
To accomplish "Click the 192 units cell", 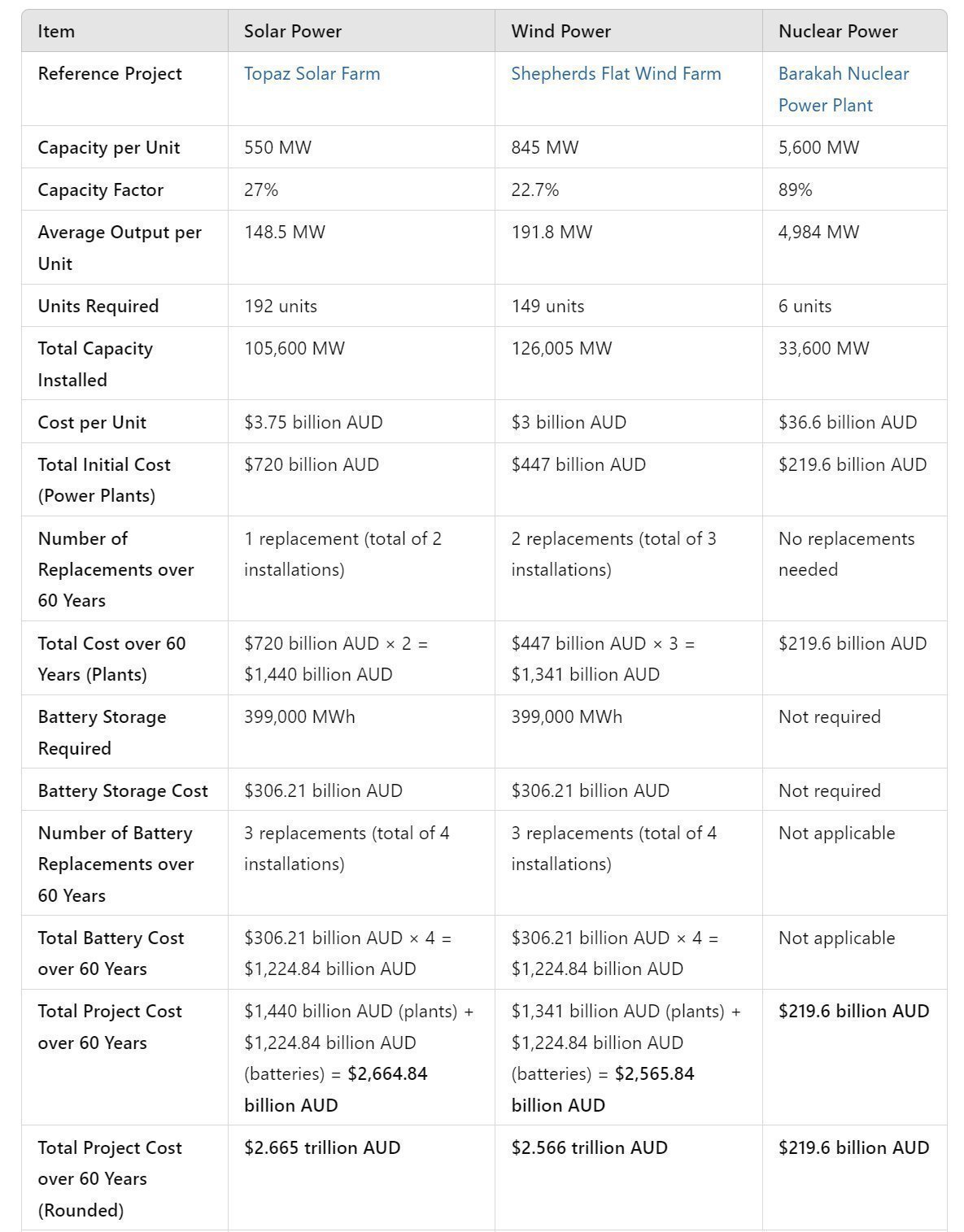I will pyautogui.click(x=281, y=307).
